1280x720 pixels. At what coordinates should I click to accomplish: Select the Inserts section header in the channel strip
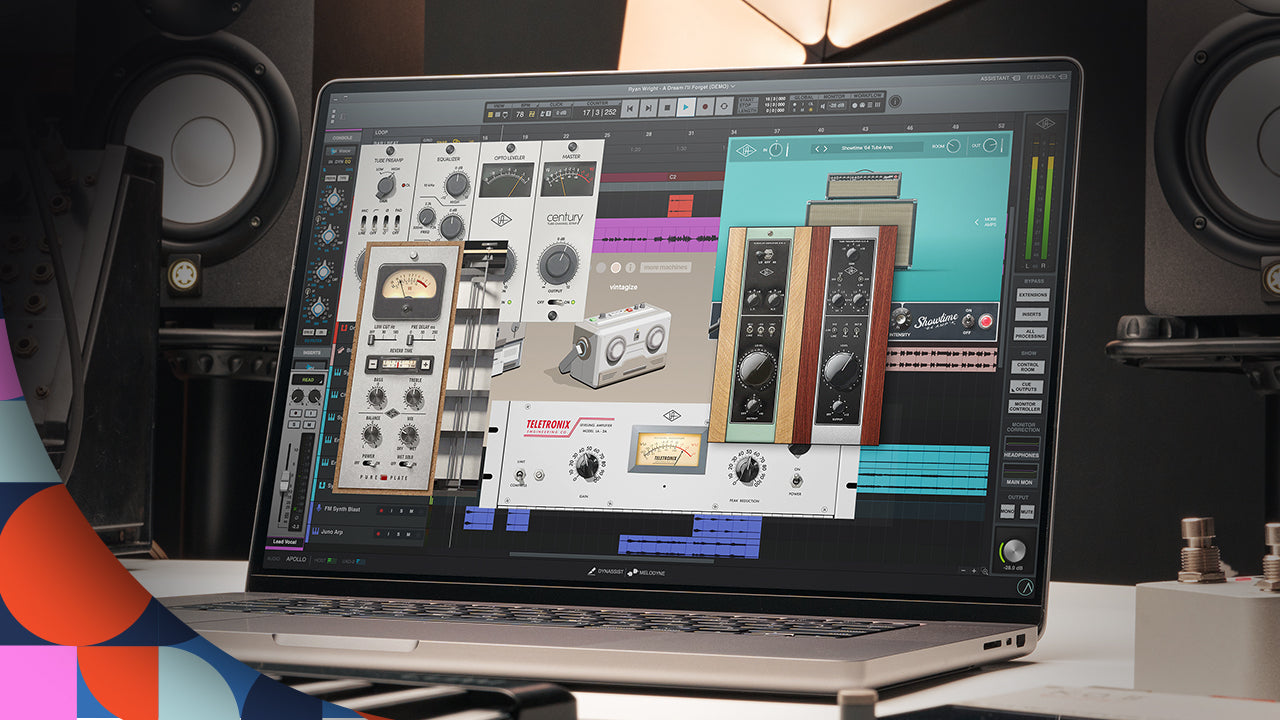(x=312, y=352)
